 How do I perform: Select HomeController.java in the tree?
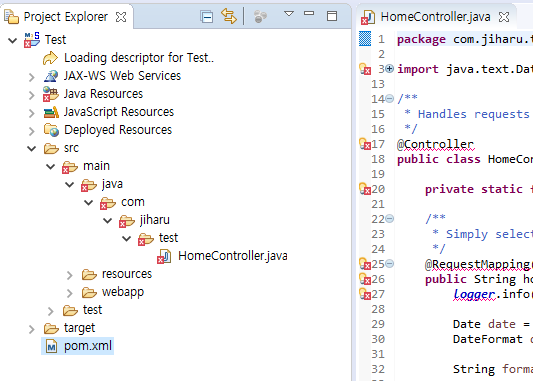233,256
